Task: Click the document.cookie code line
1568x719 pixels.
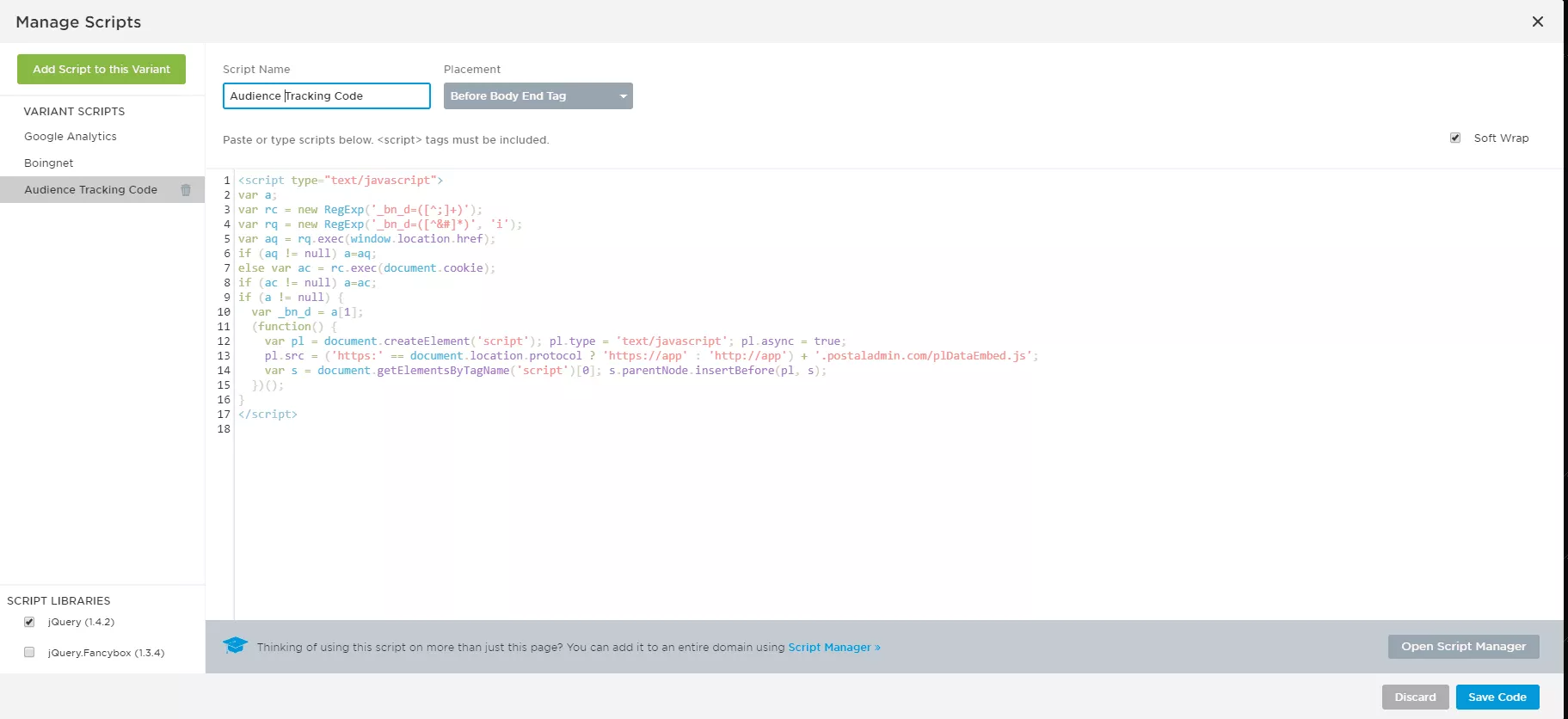Action: (x=367, y=268)
